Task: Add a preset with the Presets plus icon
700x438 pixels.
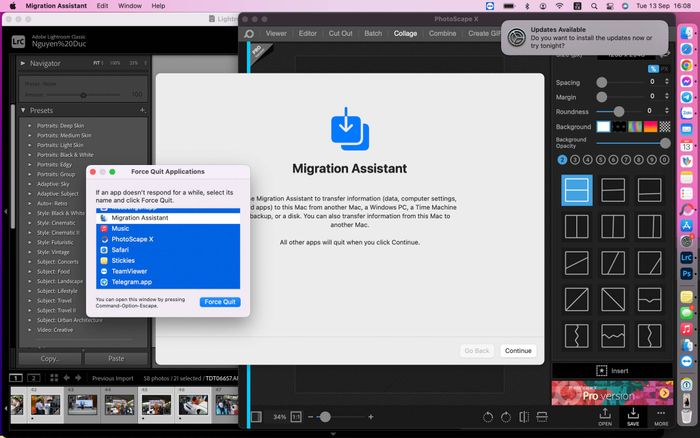Action: point(142,110)
